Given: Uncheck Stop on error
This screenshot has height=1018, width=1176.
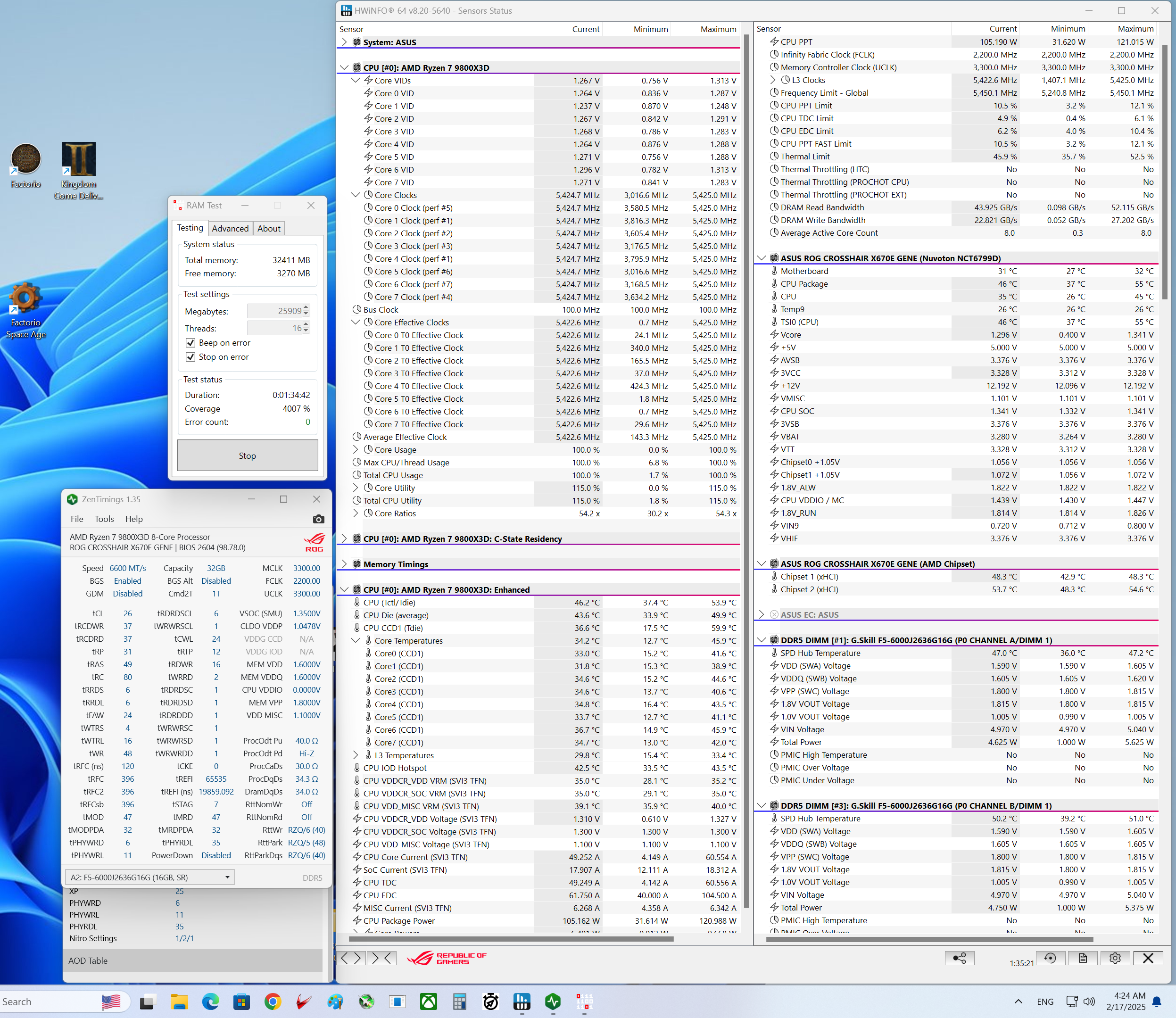Looking at the screenshot, I should [191, 357].
